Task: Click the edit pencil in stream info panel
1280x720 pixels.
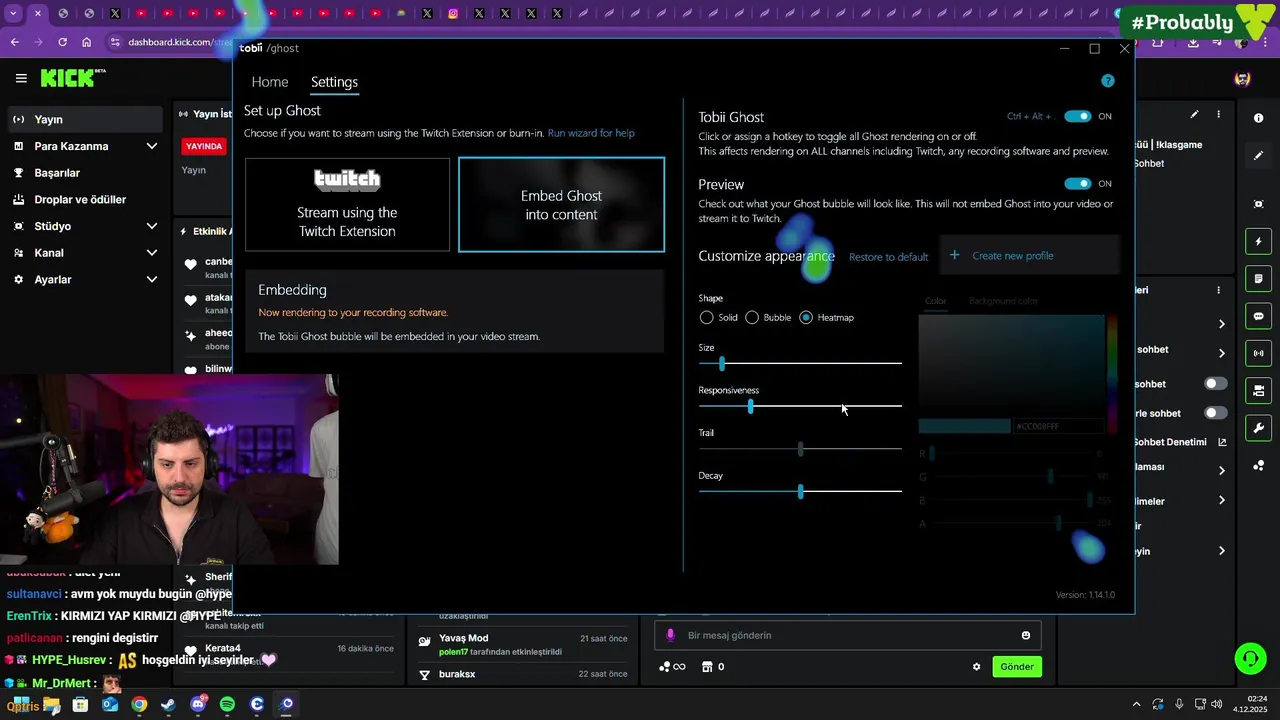Action: pos(1194,115)
